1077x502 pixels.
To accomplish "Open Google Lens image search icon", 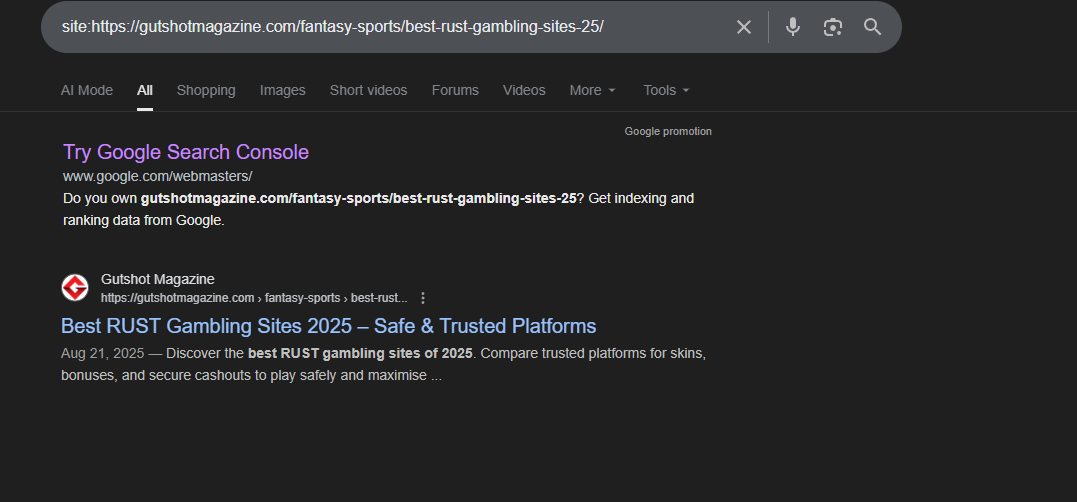I will point(832,27).
